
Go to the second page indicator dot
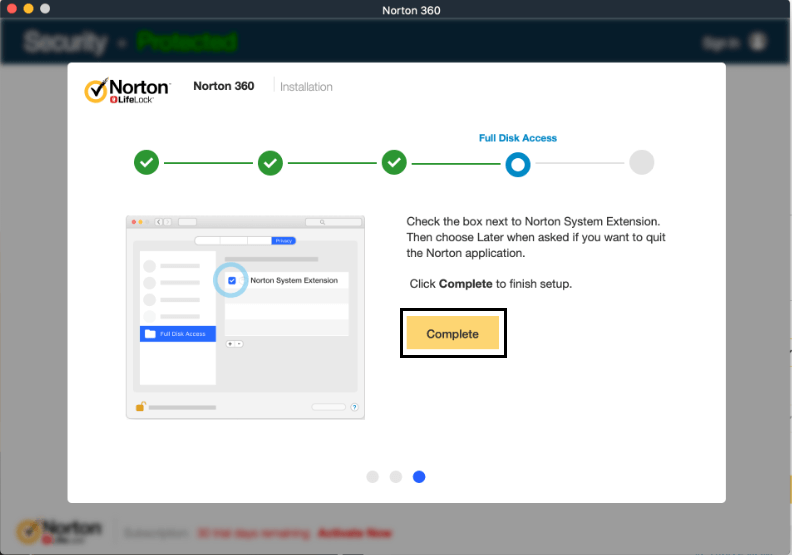396,477
